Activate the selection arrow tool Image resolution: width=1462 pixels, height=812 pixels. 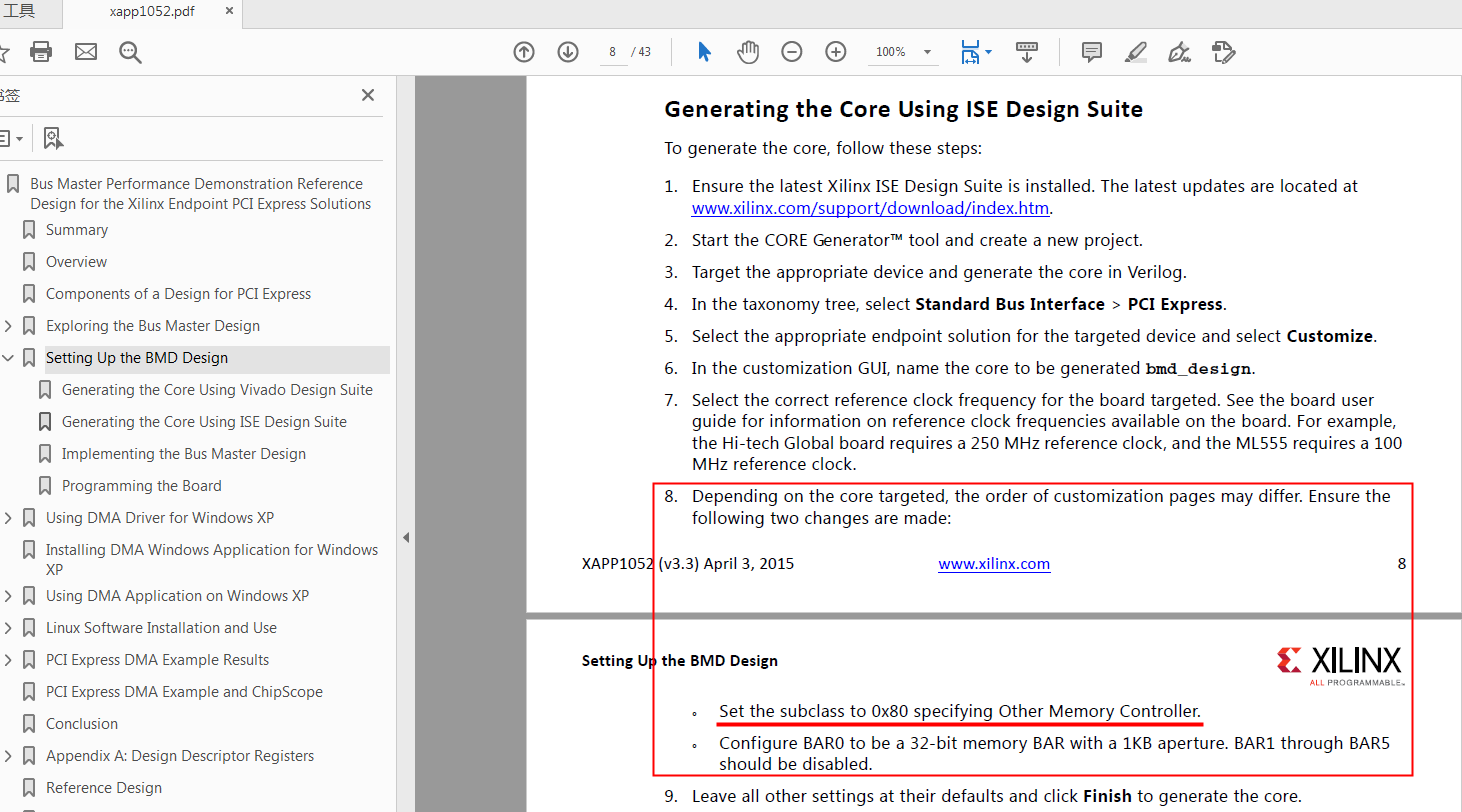[704, 52]
